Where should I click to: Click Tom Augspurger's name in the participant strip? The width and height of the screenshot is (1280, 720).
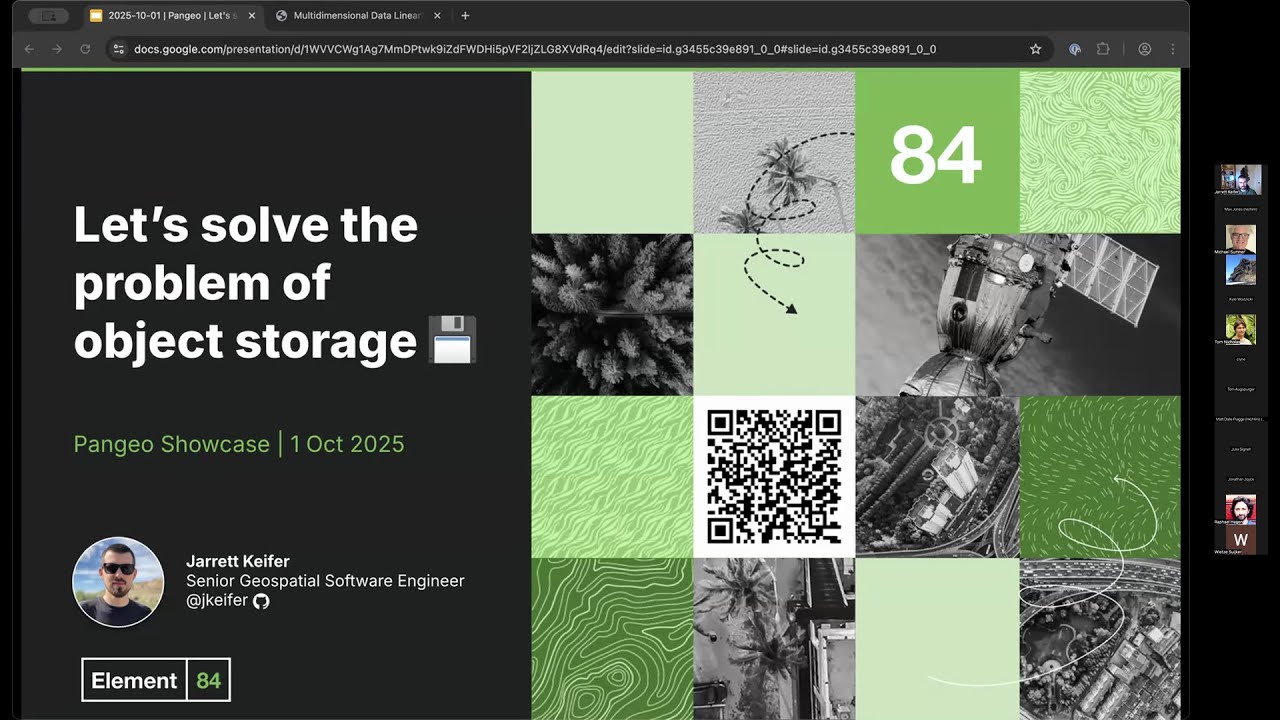click(1240, 389)
